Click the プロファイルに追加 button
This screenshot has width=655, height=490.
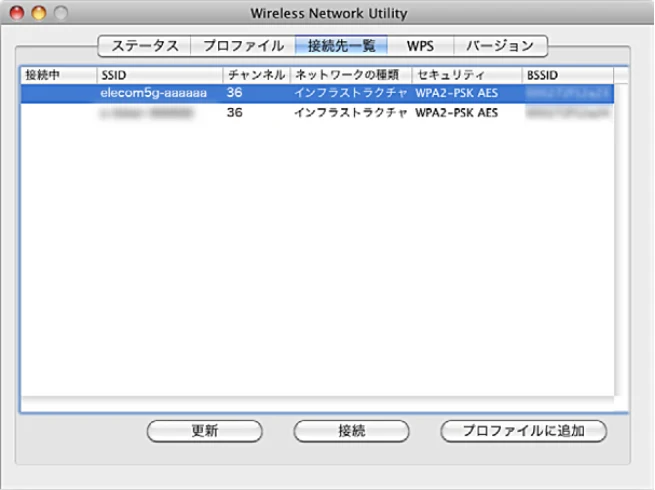tap(523, 431)
